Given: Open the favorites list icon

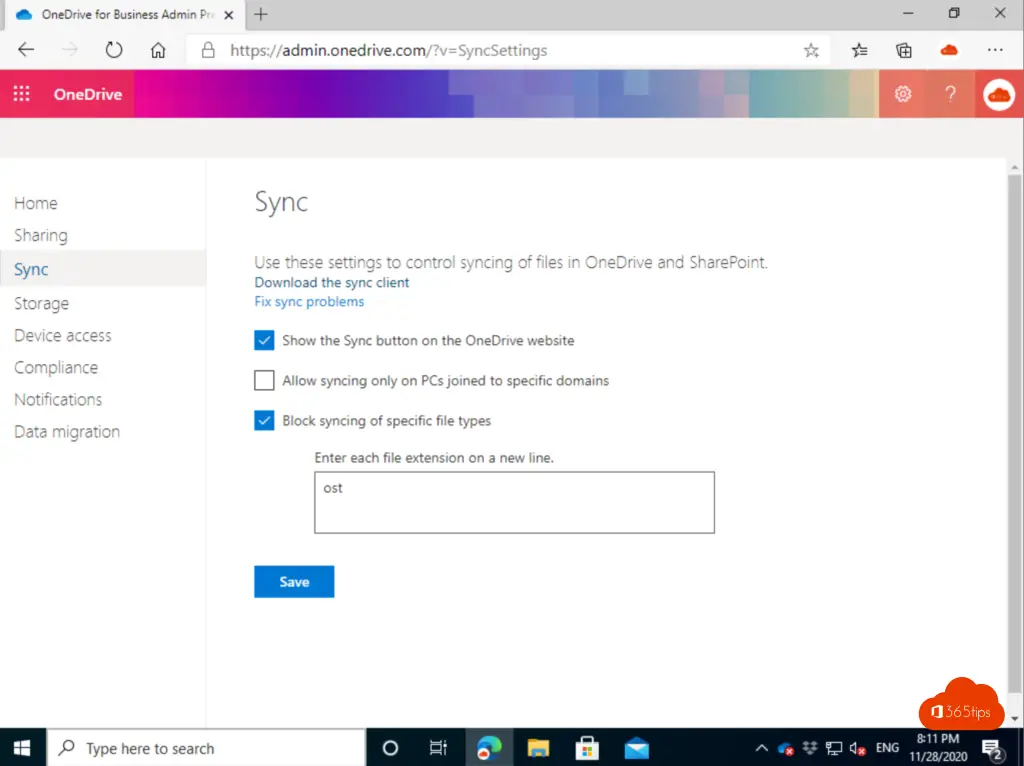Looking at the screenshot, I should pos(859,50).
